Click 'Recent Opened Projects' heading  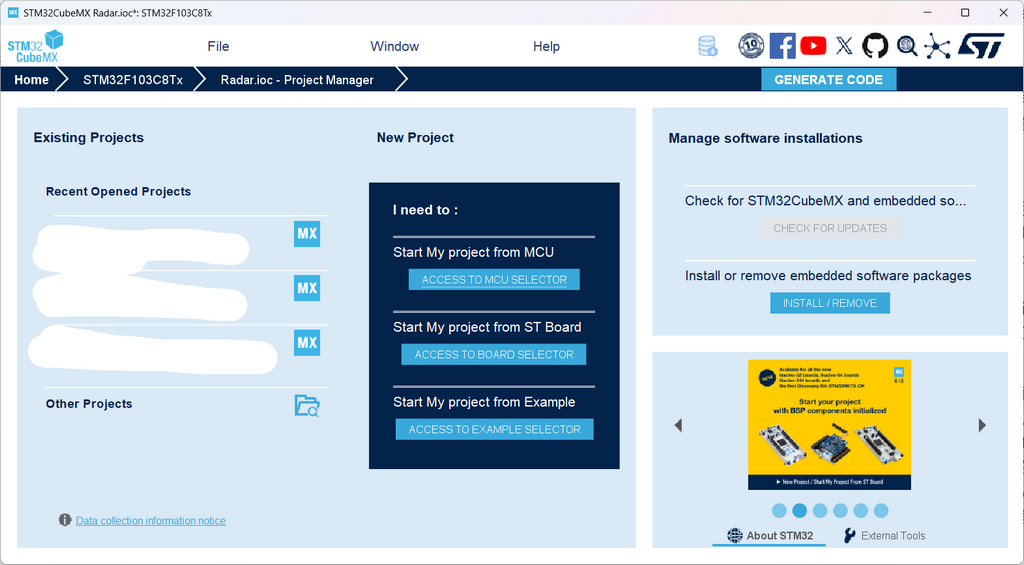click(118, 191)
